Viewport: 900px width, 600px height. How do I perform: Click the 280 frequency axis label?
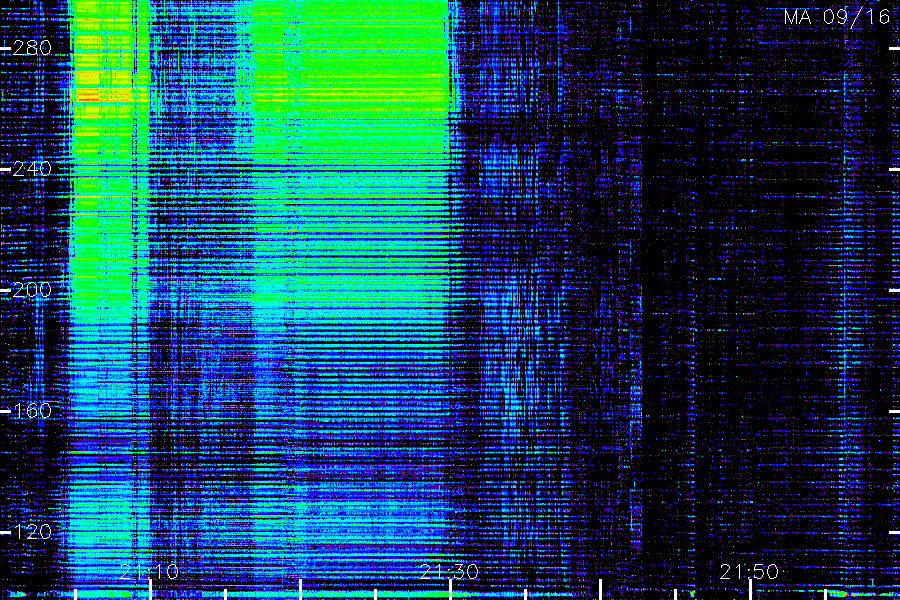tap(32, 48)
